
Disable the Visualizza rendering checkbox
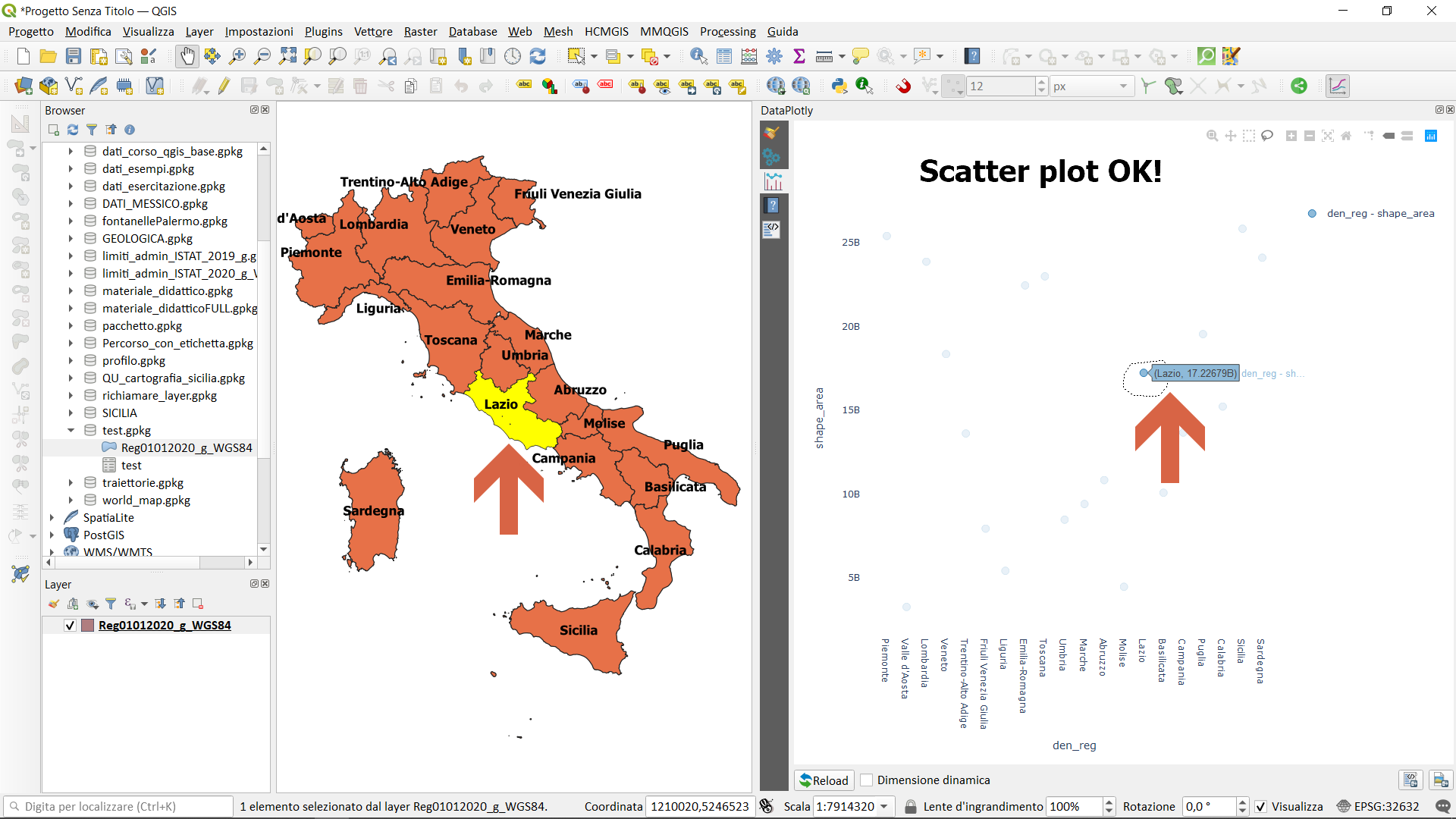(1261, 807)
